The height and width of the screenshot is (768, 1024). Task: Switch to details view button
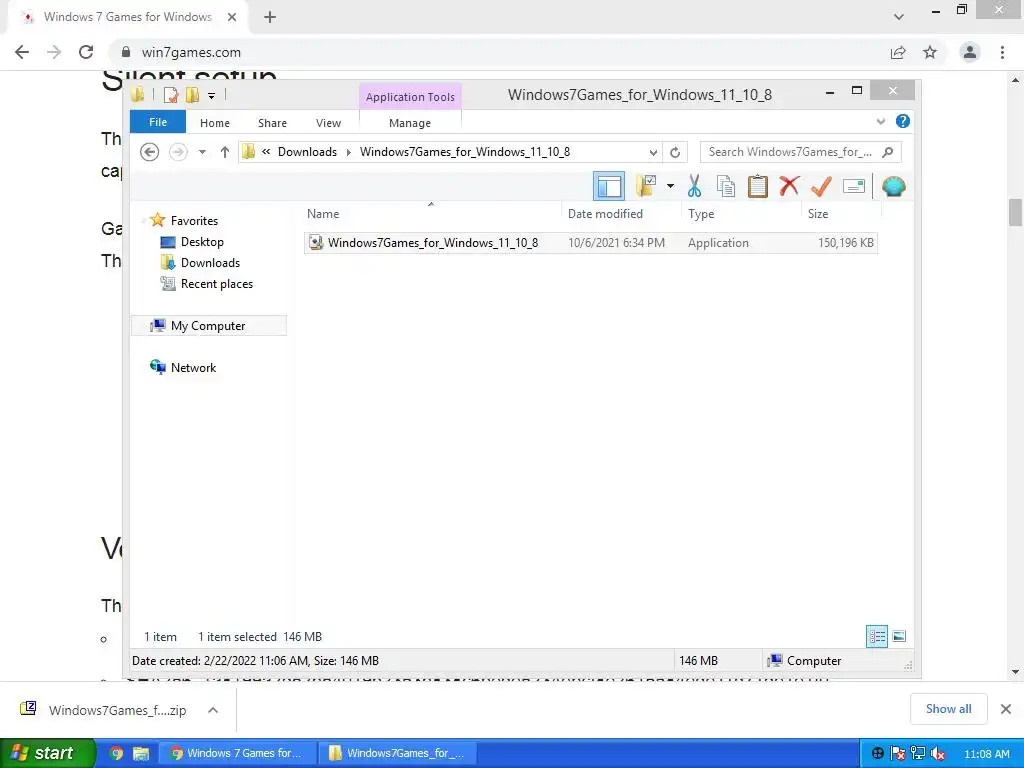coord(876,636)
